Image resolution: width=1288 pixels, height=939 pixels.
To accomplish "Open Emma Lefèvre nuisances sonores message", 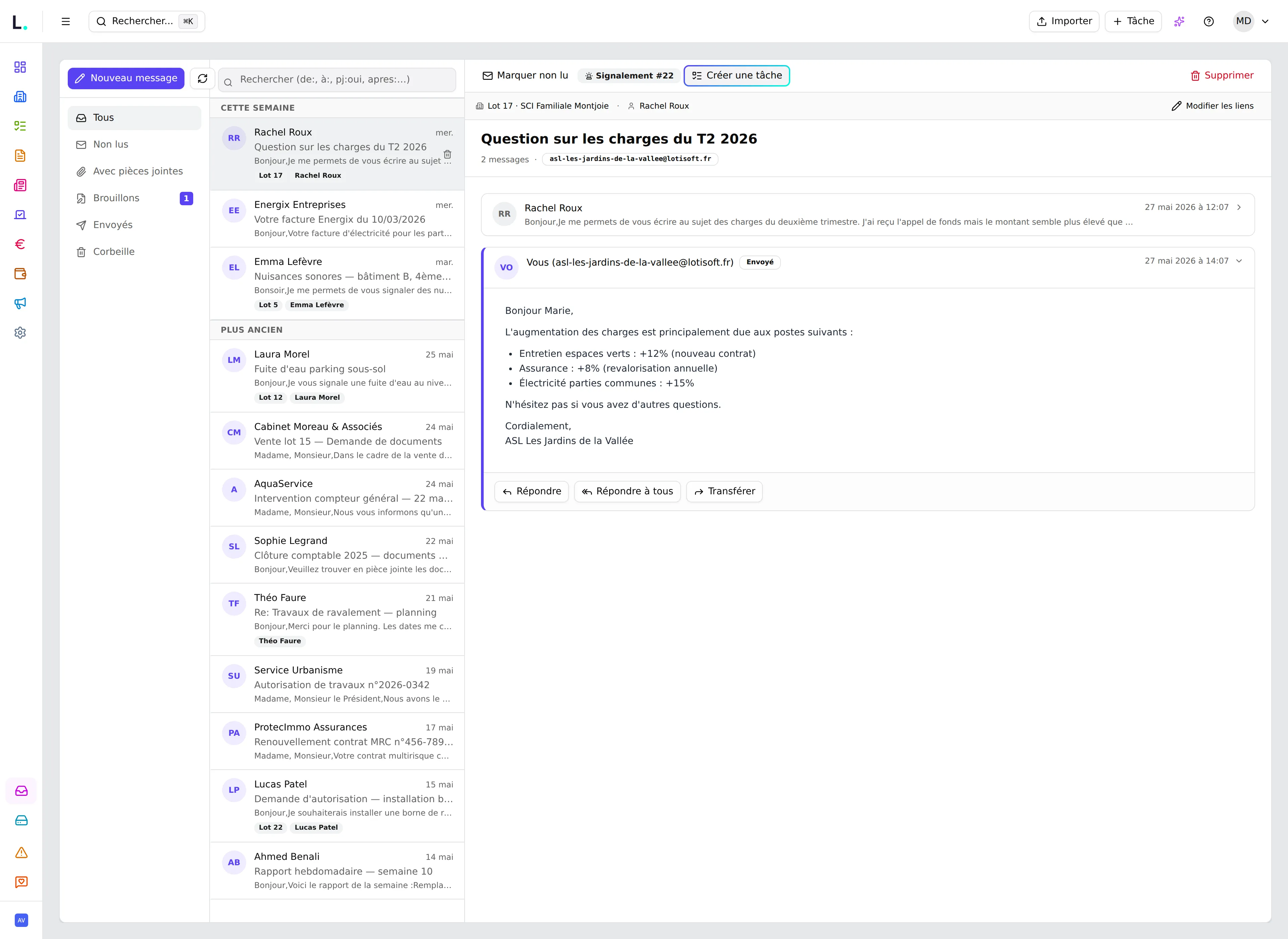I will [337, 284].
